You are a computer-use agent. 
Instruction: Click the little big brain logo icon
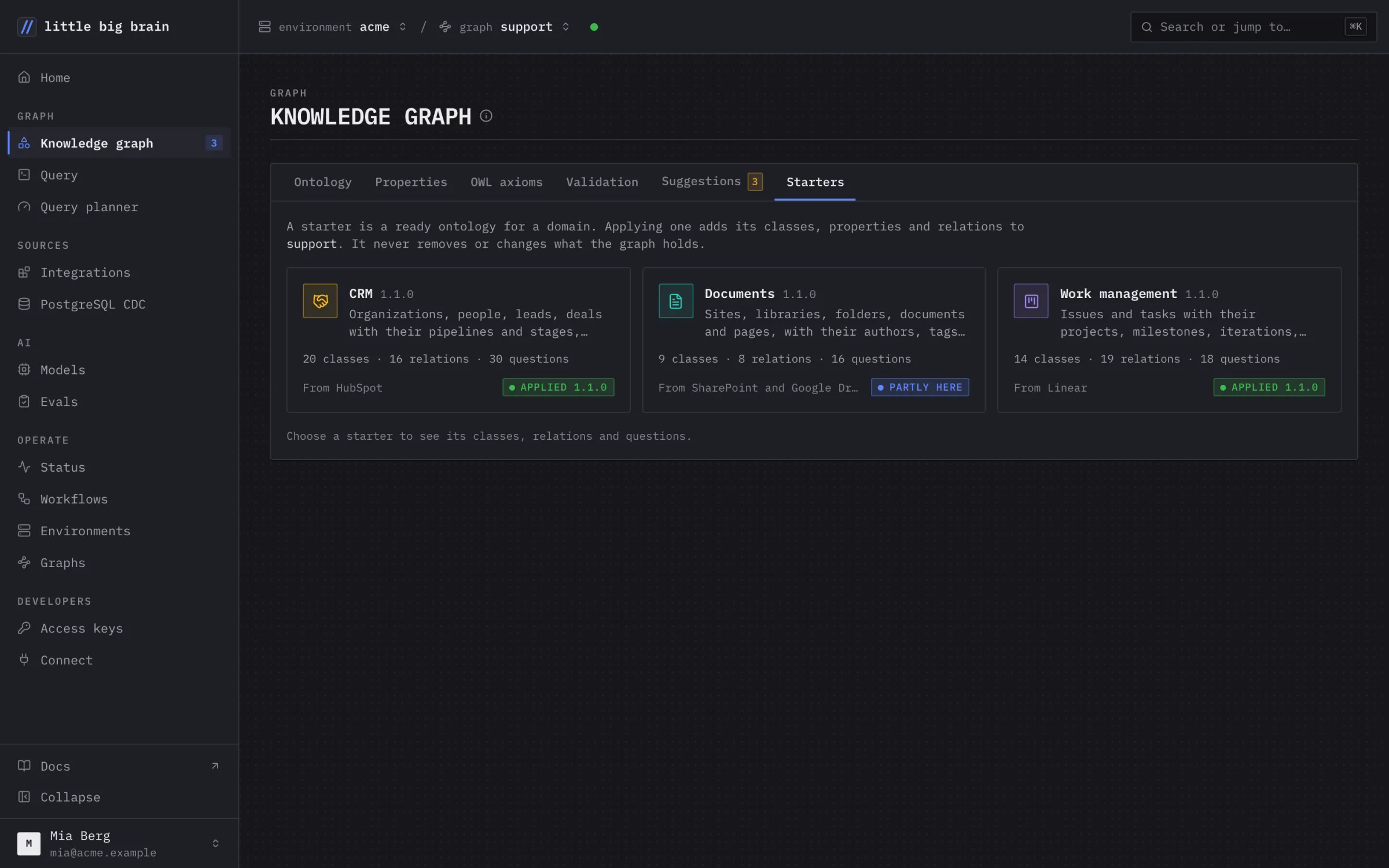(27, 27)
